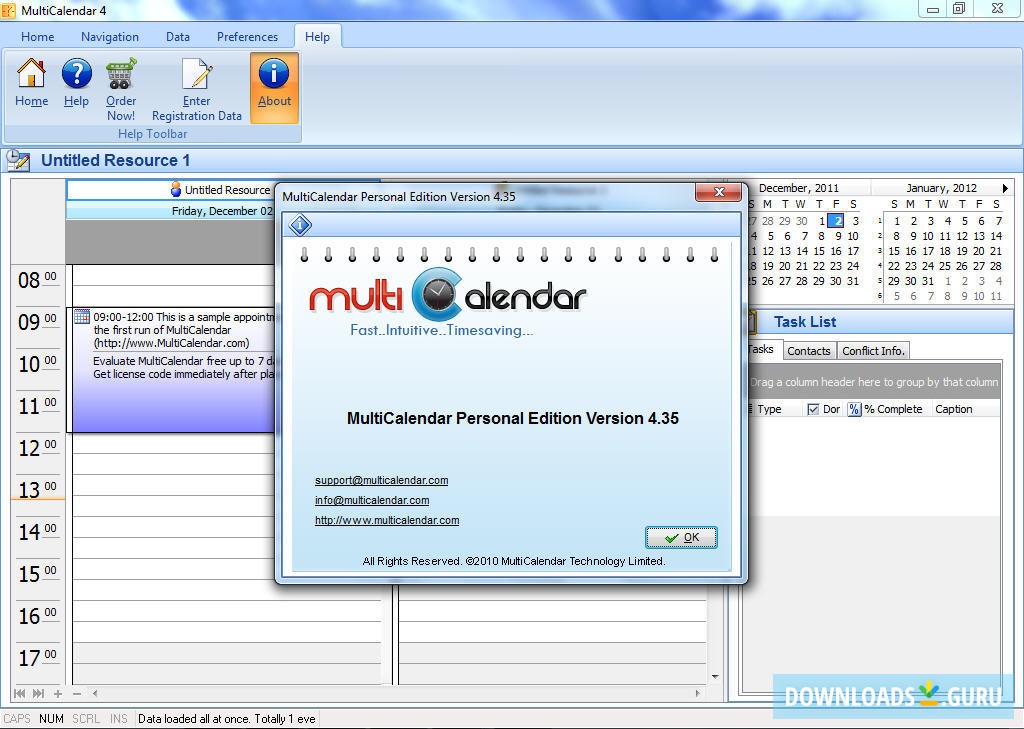The width and height of the screenshot is (1024, 729).
Task: Click the 17:00 time slot label
Action: (37, 658)
